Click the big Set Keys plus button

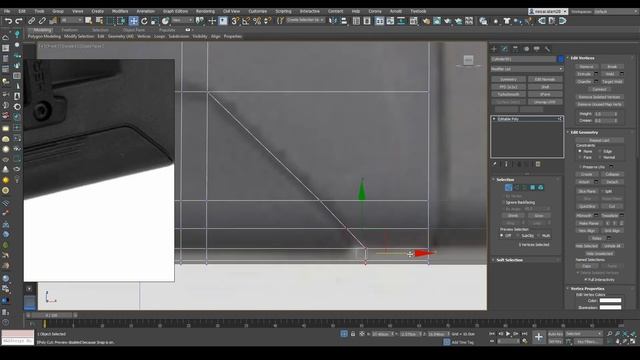[539, 337]
